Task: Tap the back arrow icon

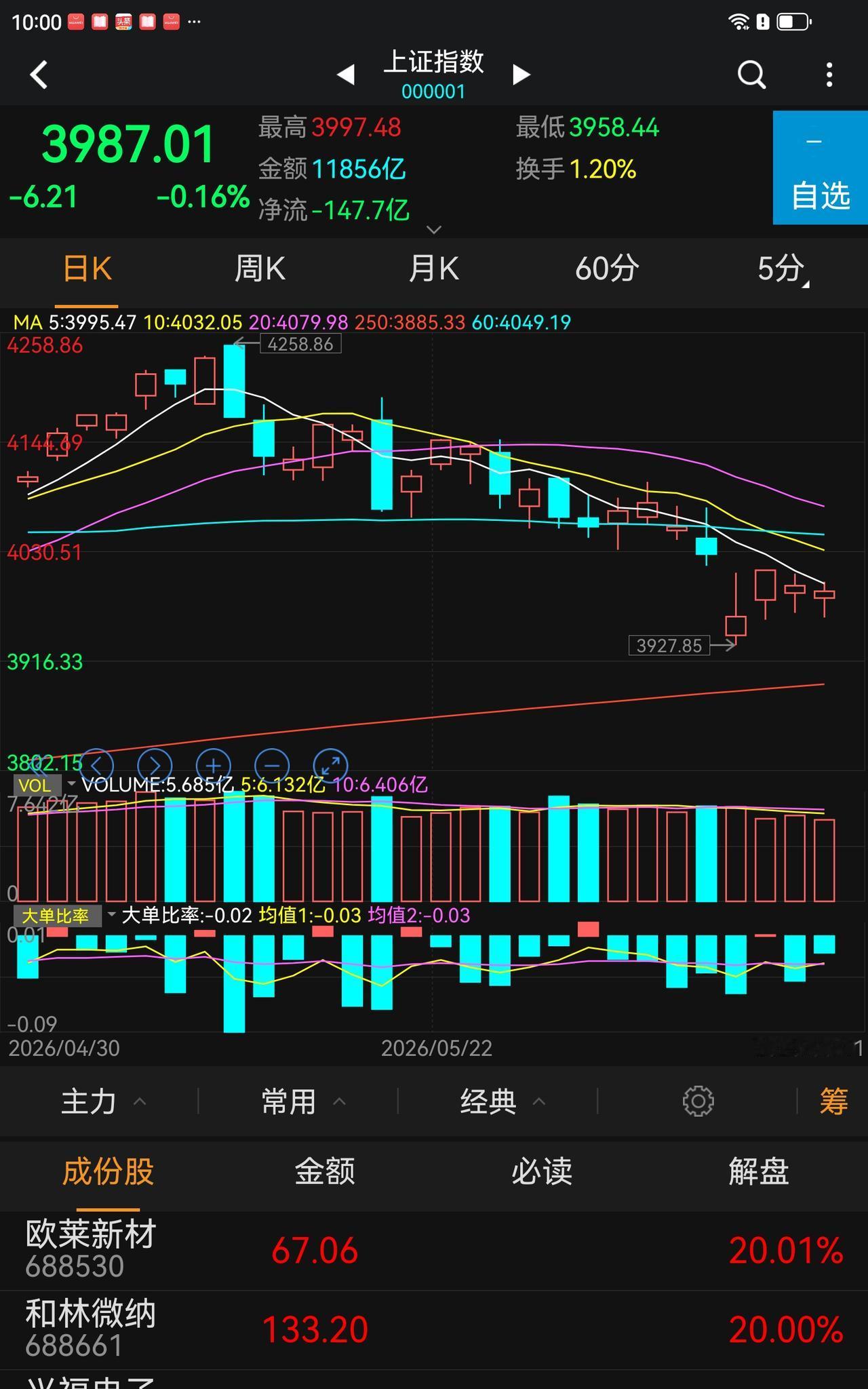Action: [x=39, y=75]
